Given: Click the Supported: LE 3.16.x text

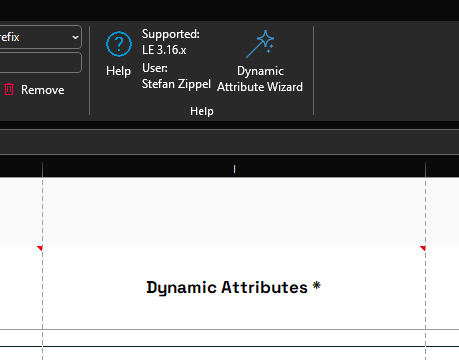Looking at the screenshot, I should pyautogui.click(x=171, y=42).
